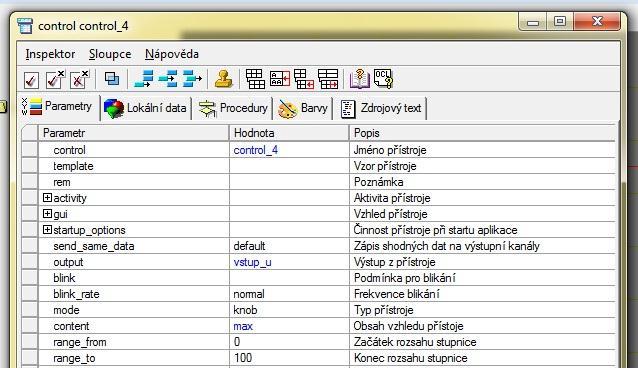Open the Nápověda menu
This screenshot has height=368, width=638.
172,54
